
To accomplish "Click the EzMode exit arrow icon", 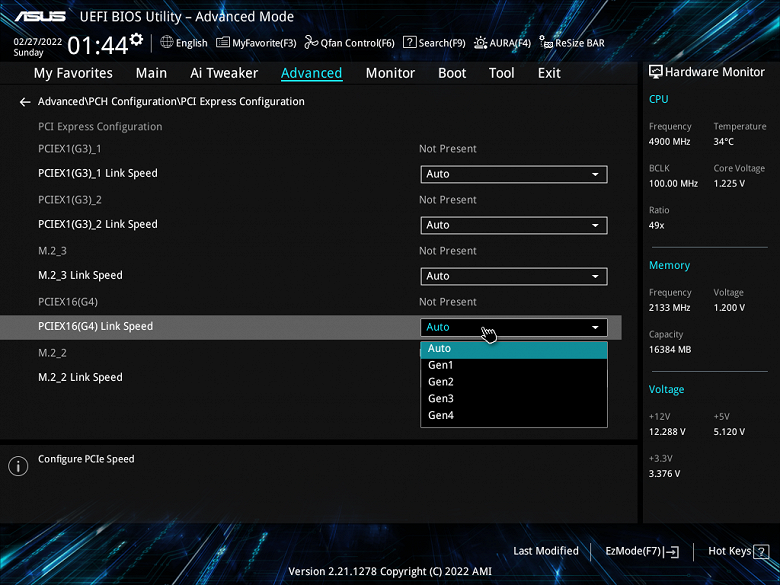I will click(x=671, y=551).
